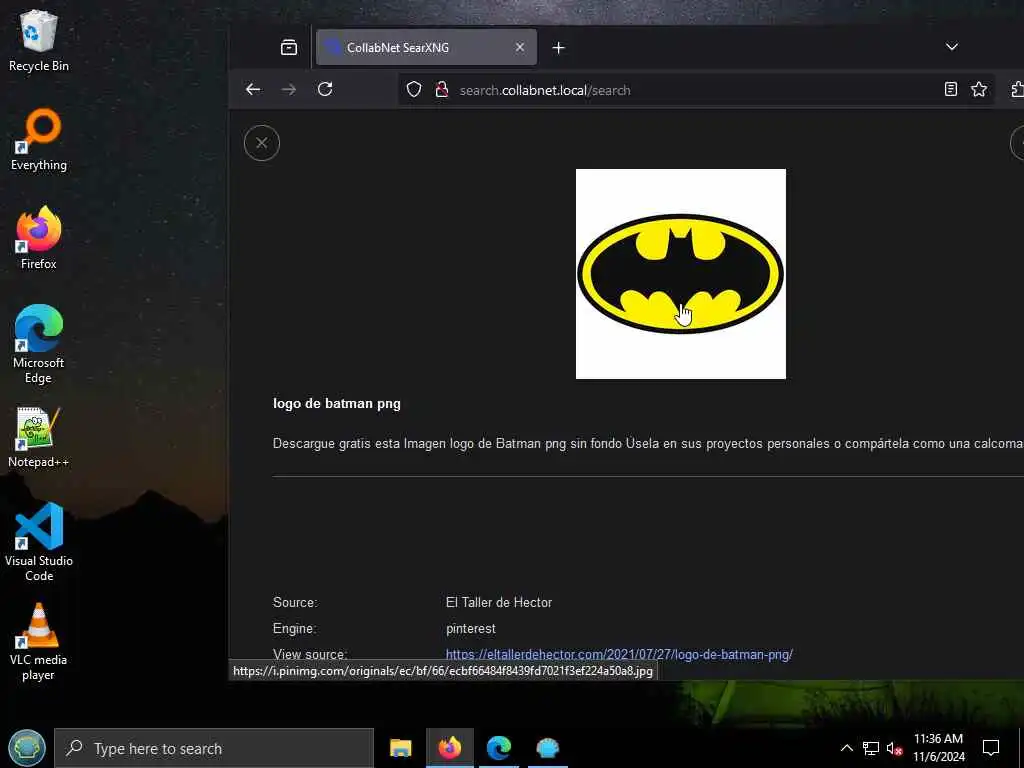Image resolution: width=1024 pixels, height=768 pixels.
Task: Click the 'pinterest' engine value
Action: (x=471, y=629)
